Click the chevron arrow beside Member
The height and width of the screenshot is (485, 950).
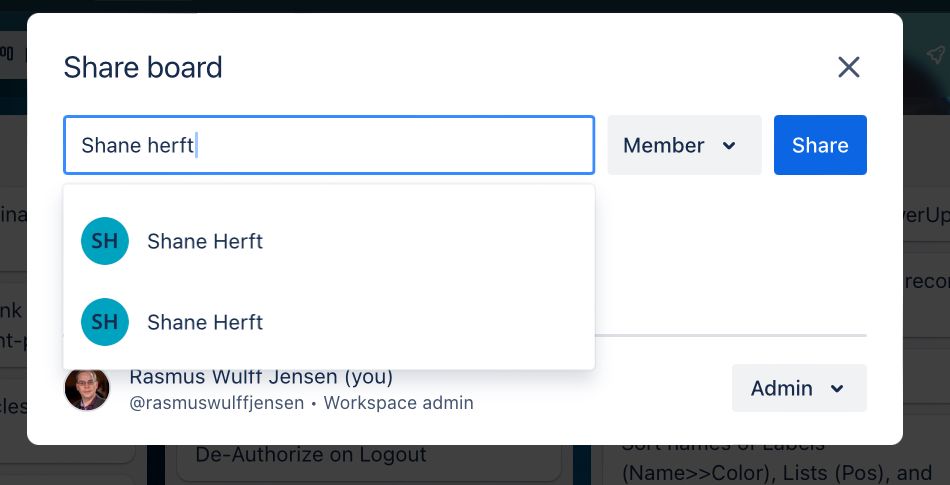729,146
